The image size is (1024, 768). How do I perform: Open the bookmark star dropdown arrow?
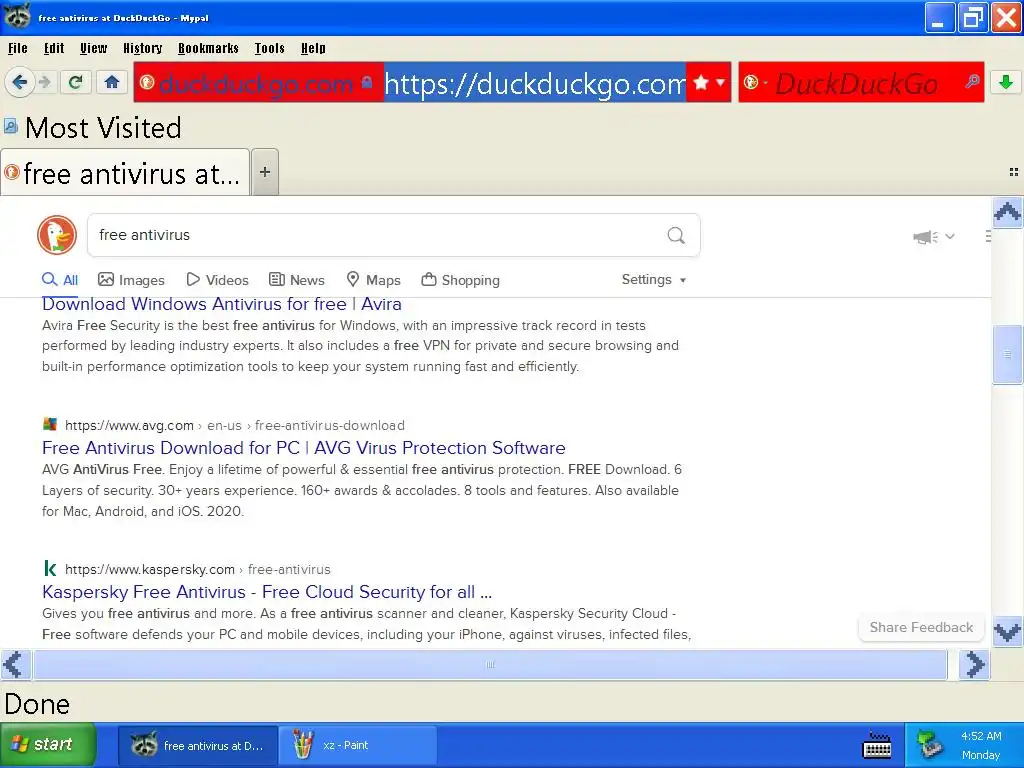(721, 82)
